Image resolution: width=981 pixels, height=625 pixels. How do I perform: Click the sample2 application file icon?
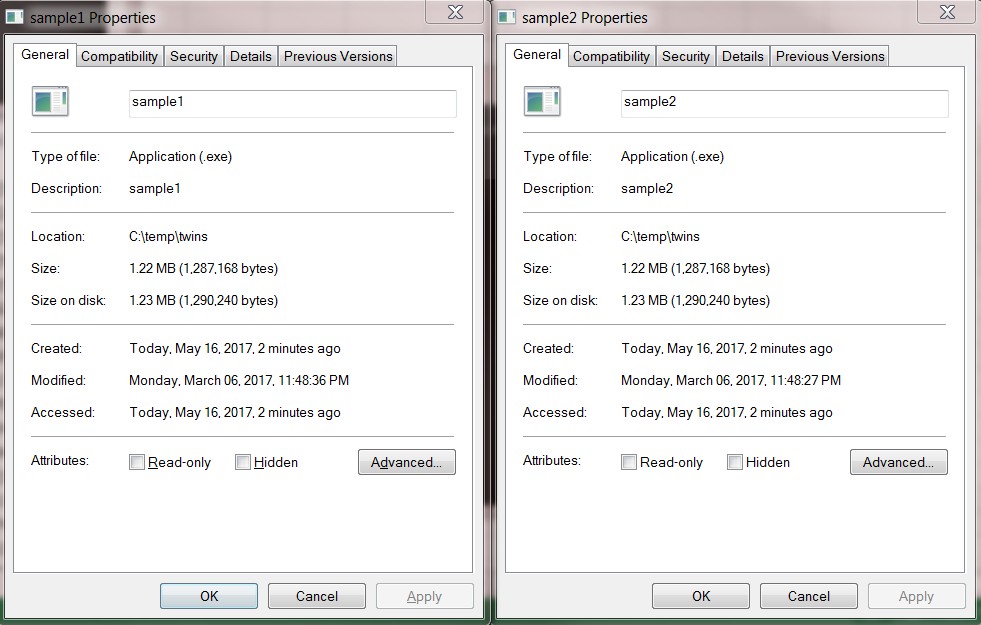541,102
